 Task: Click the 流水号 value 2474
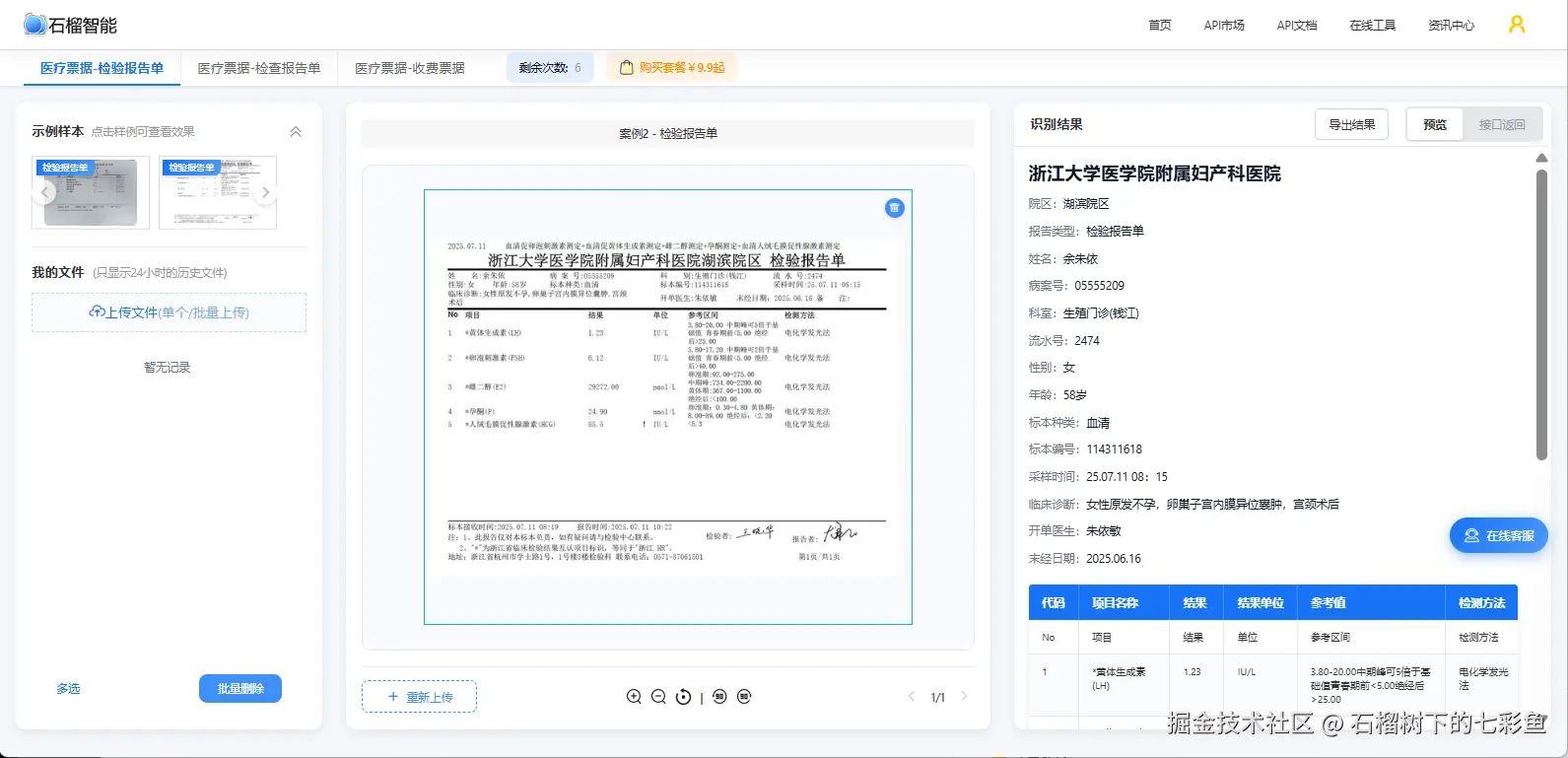point(1087,341)
